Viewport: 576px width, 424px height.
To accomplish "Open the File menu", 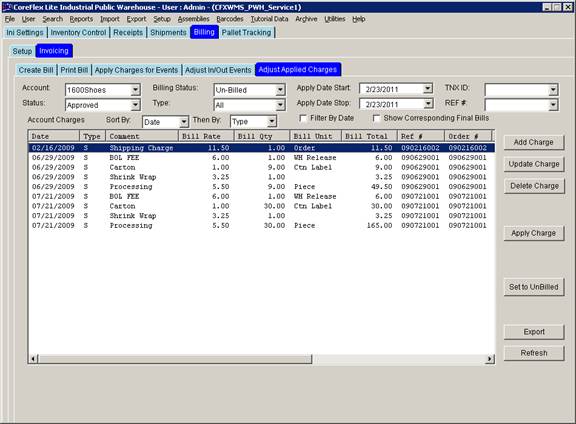I will (10, 19).
